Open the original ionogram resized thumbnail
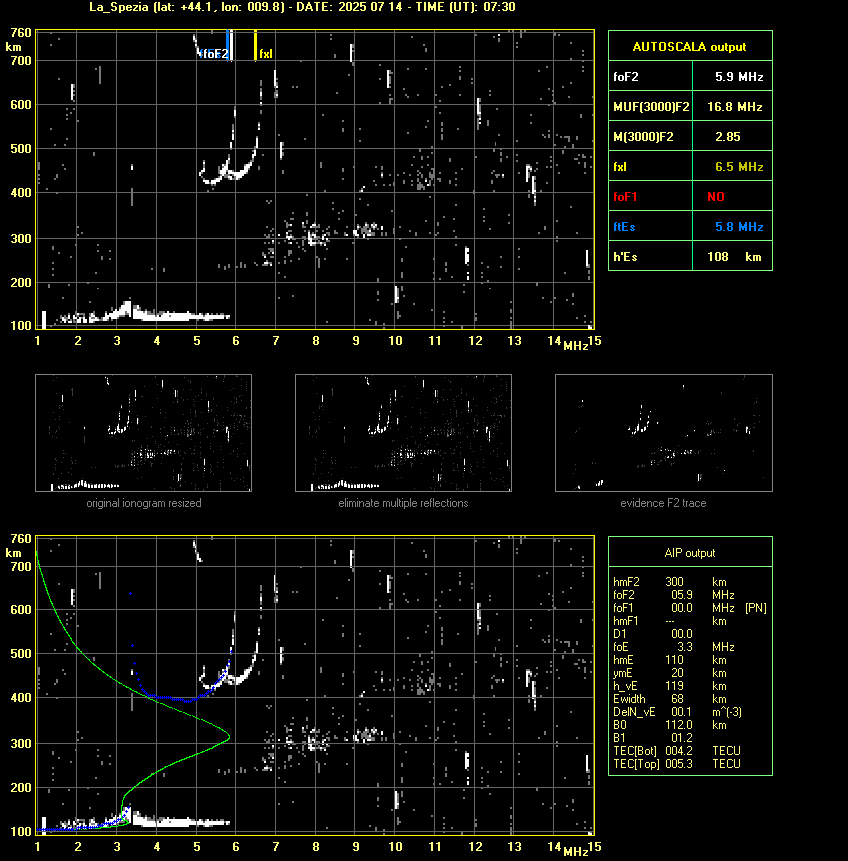 click(143, 433)
